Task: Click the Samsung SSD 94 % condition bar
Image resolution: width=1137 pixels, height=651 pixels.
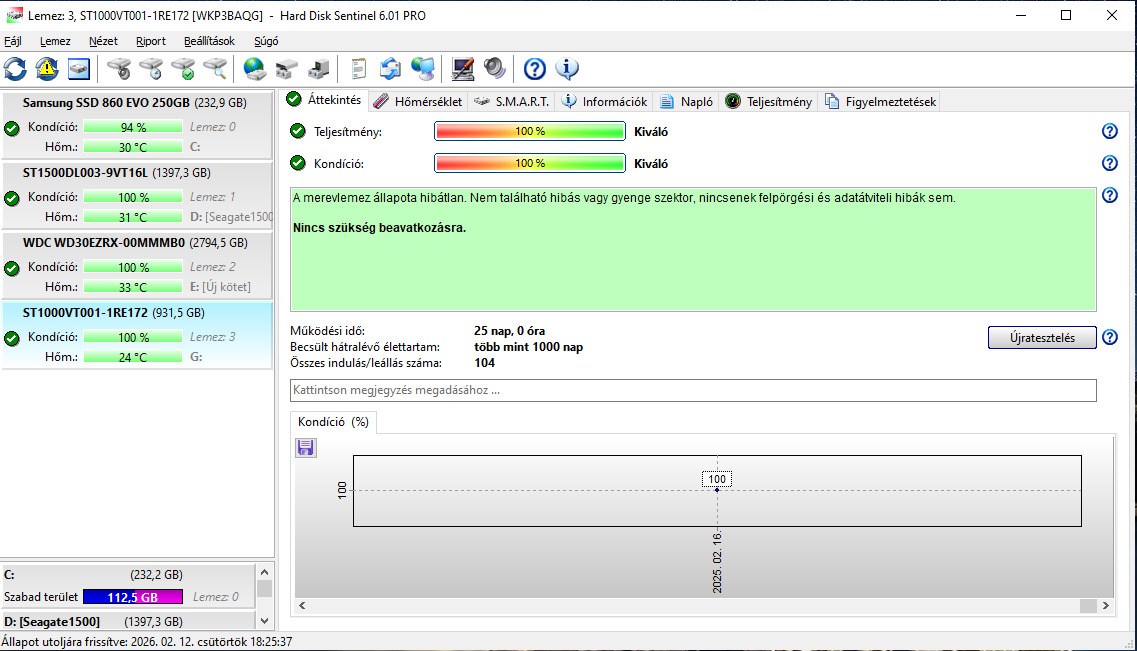Action: pyautogui.click(x=133, y=127)
